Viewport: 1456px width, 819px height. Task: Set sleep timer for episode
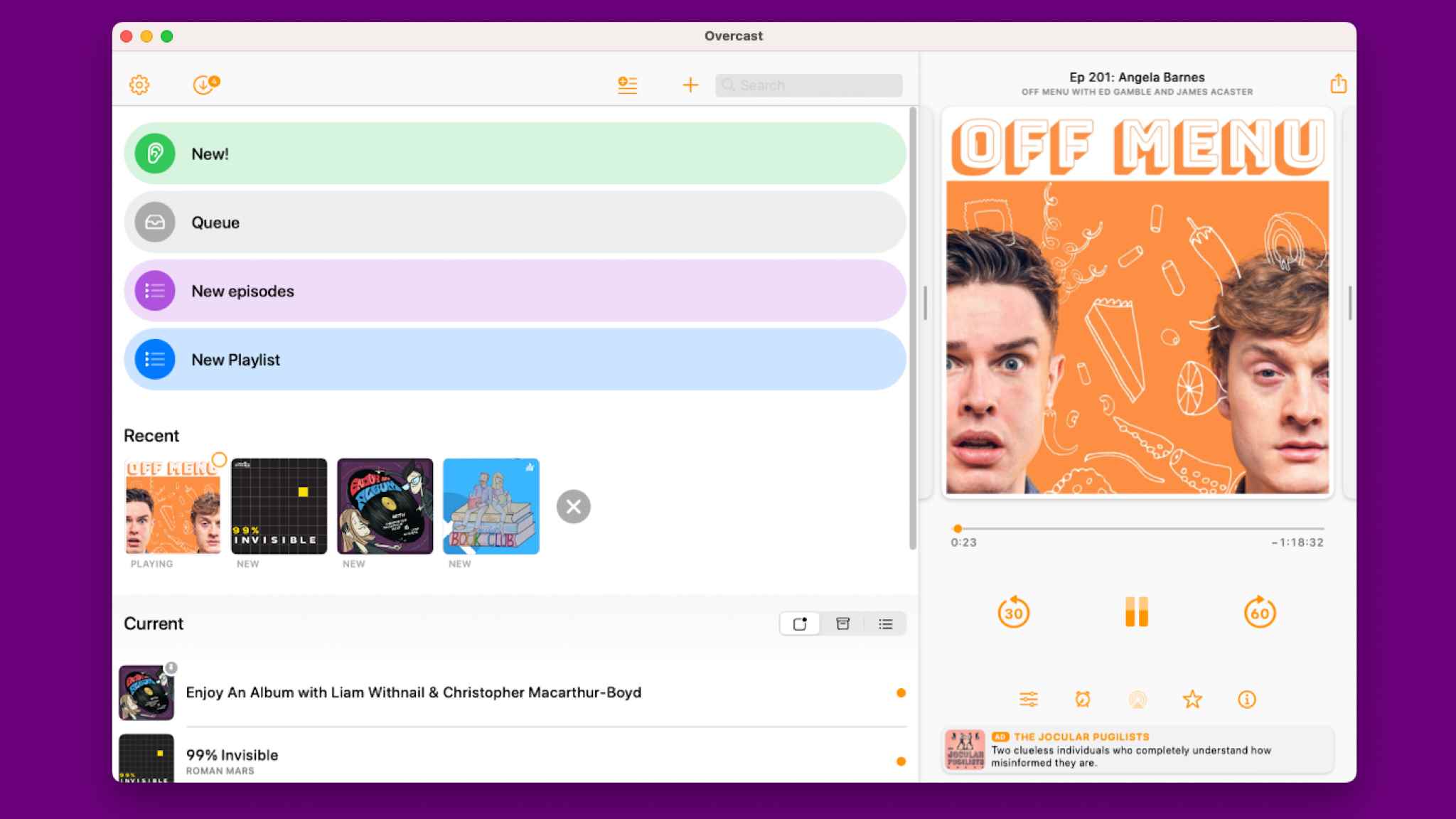coord(1082,699)
